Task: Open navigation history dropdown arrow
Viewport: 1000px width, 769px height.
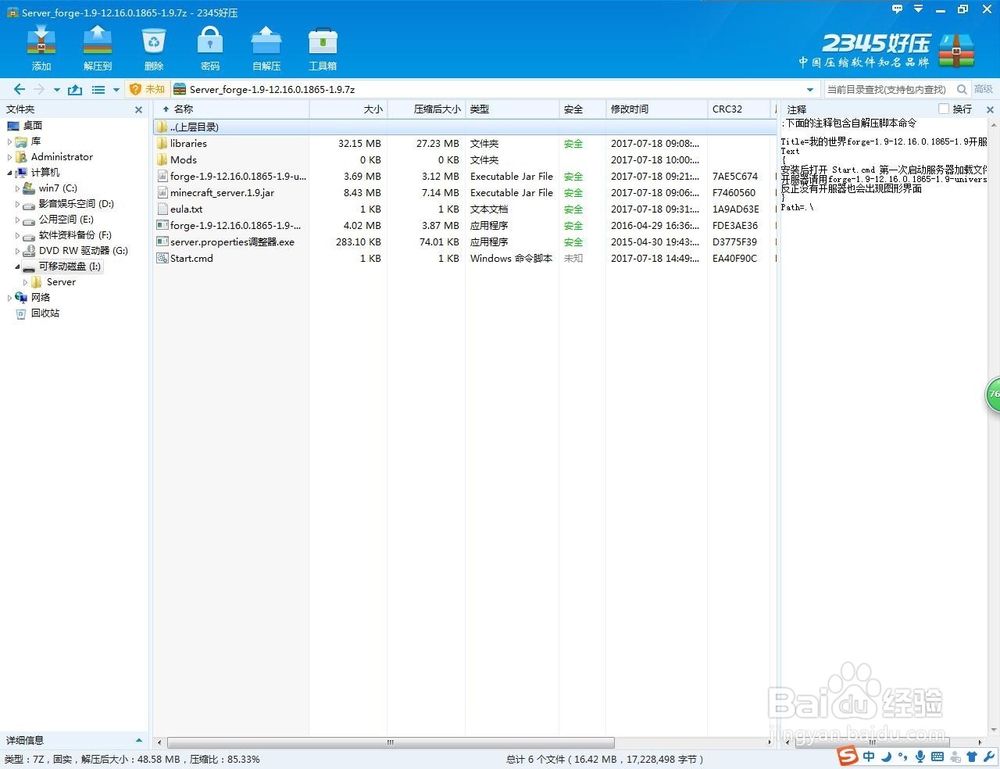Action: [x=57, y=90]
